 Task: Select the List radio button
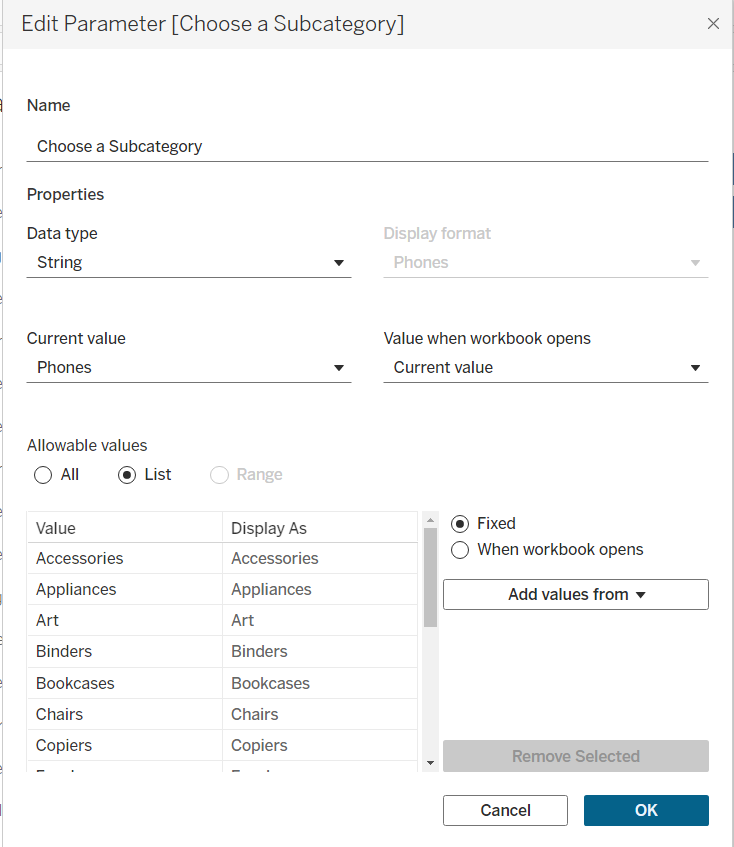tap(127, 475)
